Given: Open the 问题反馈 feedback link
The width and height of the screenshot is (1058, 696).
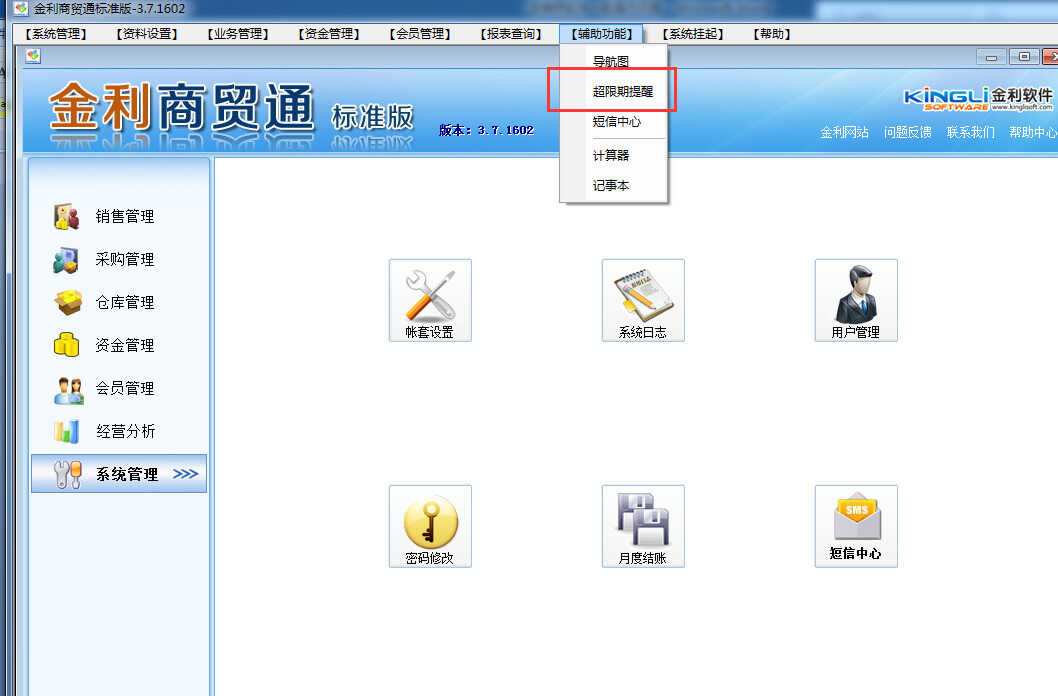Looking at the screenshot, I should tap(908, 132).
